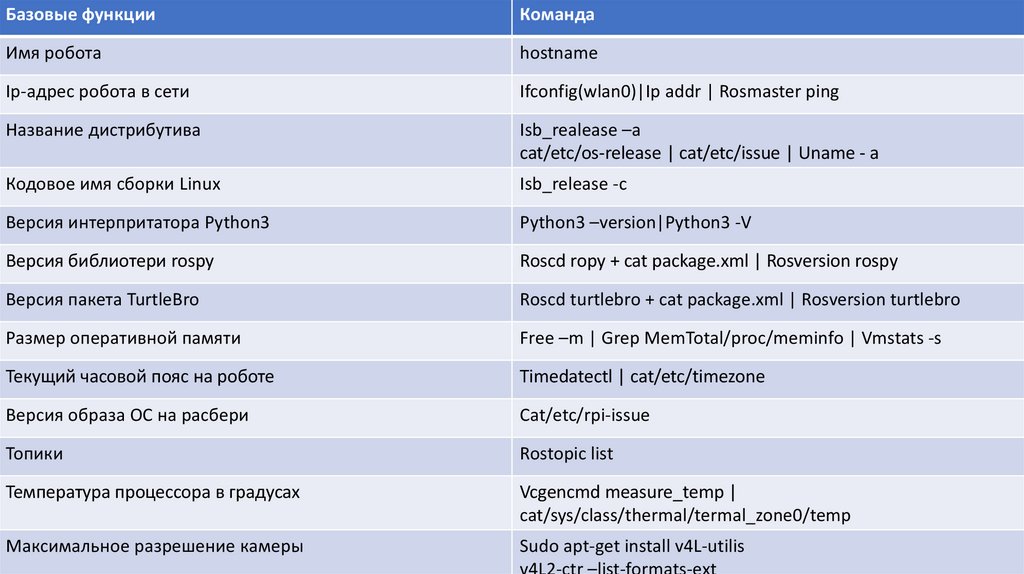Click the 'Rostopic list' command cell
This screenshot has width=1024, height=574.
click(566, 453)
